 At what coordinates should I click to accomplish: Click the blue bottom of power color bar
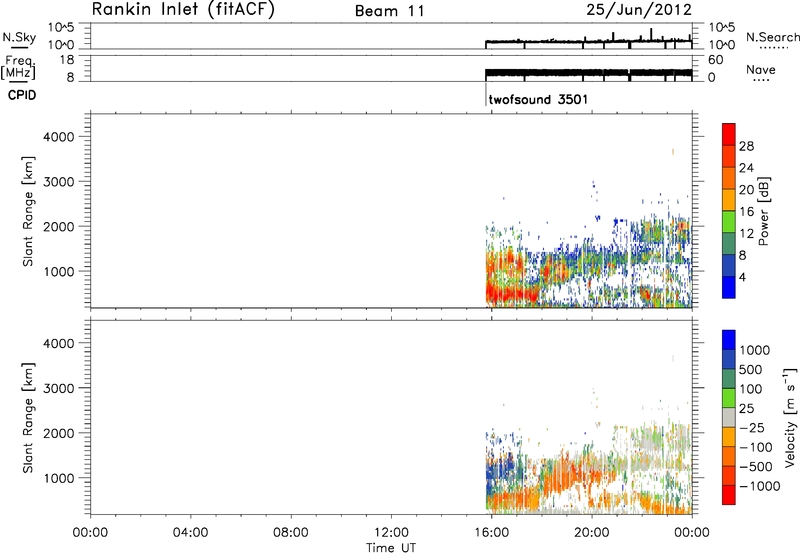coord(729,287)
